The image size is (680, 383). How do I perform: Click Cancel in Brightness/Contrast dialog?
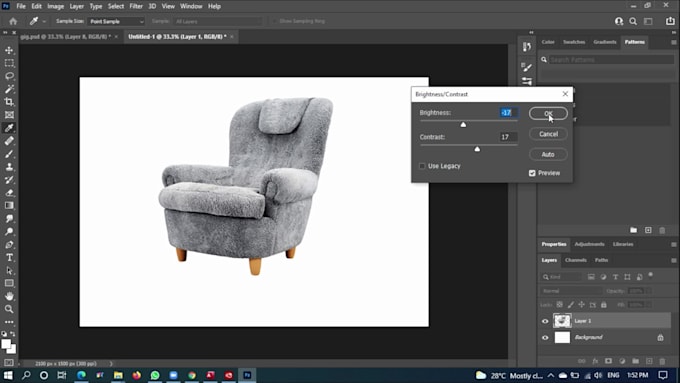[x=548, y=134]
